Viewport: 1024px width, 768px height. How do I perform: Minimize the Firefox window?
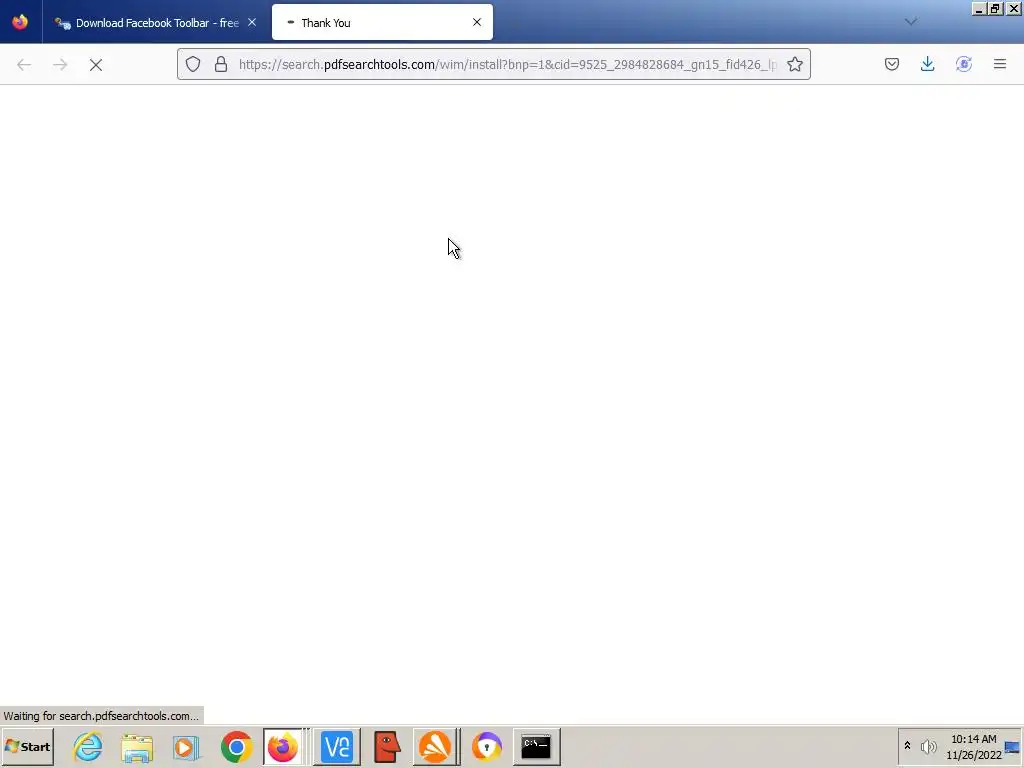pos(978,9)
